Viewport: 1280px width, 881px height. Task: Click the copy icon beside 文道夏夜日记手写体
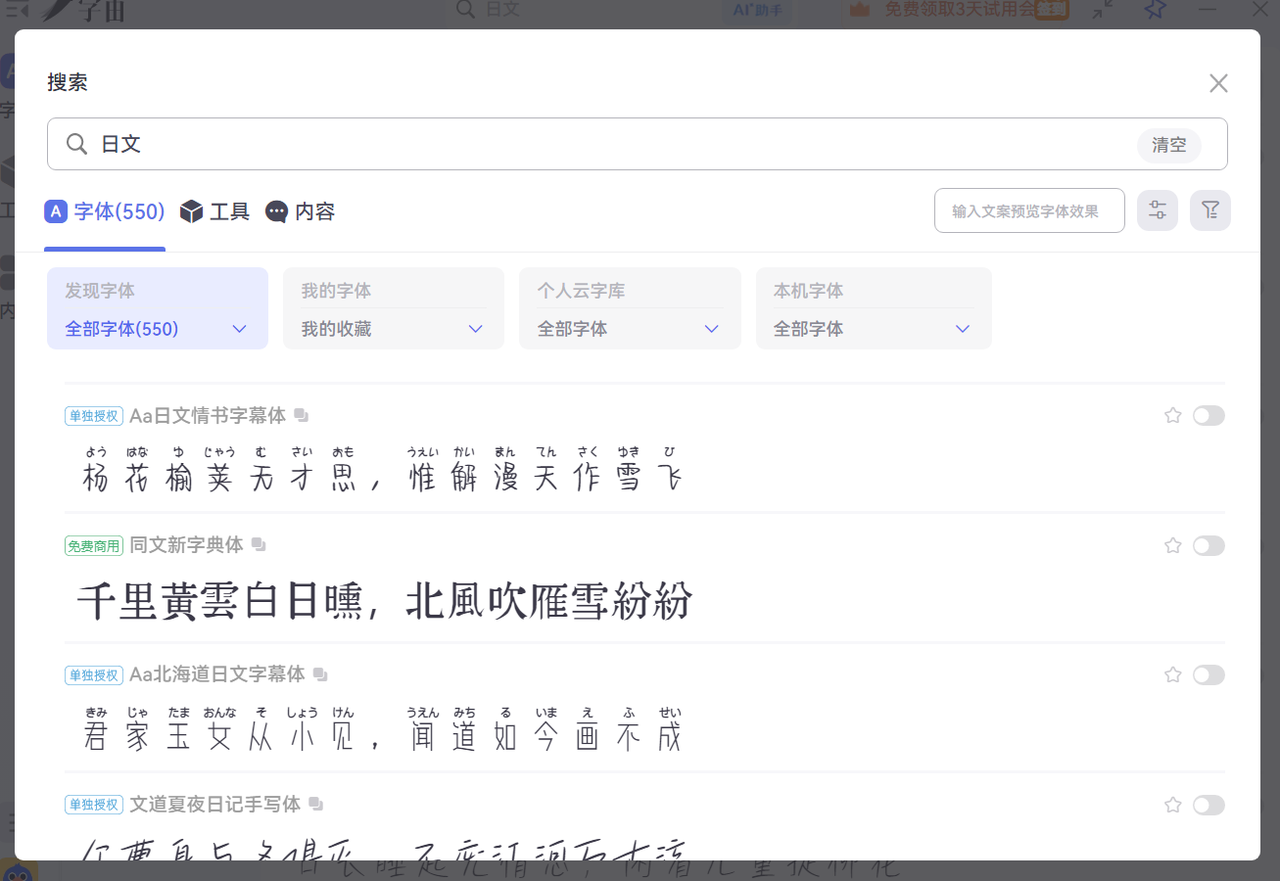(x=316, y=804)
